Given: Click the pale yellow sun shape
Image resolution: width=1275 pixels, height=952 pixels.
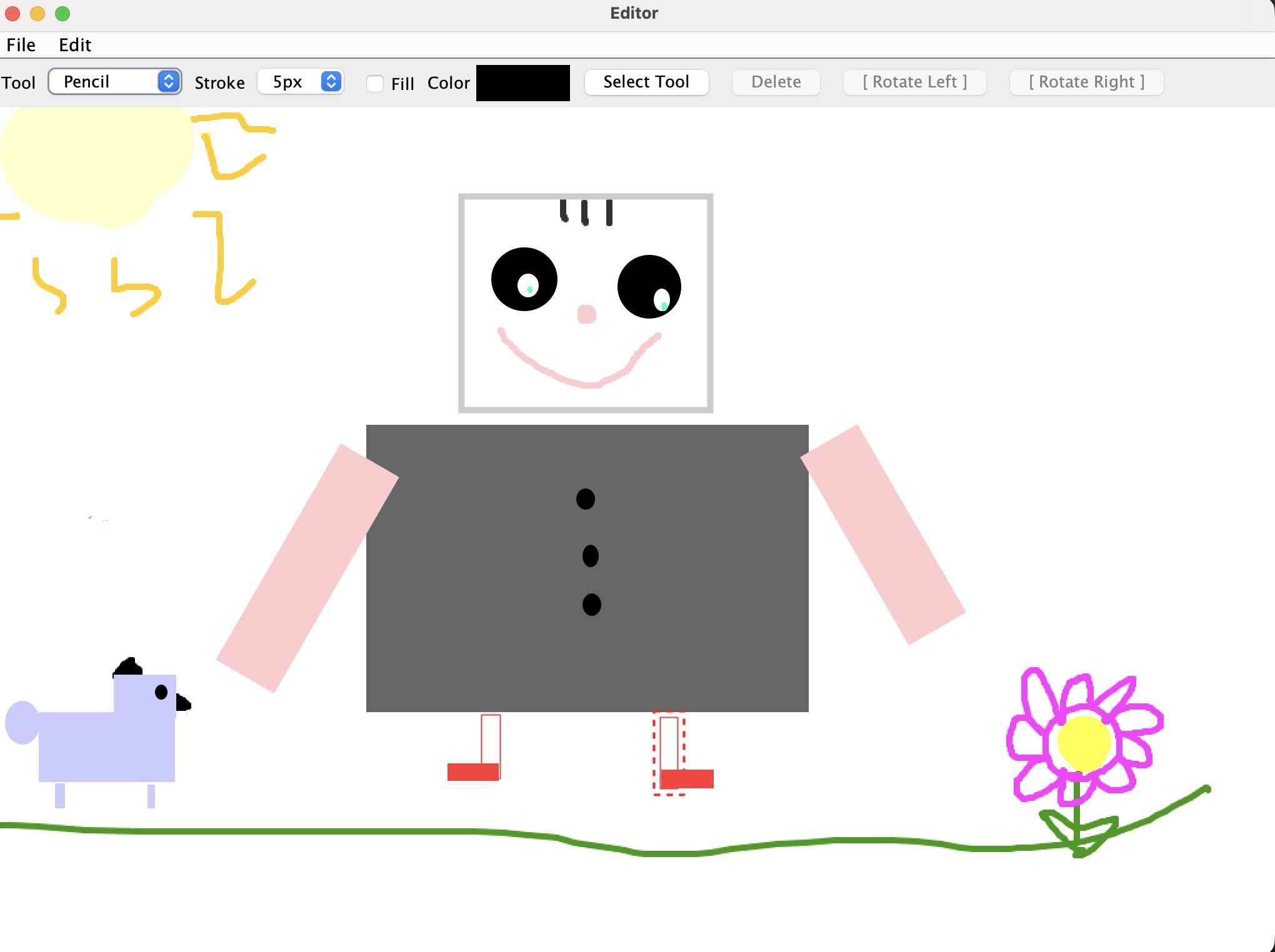Looking at the screenshot, I should coord(94,162).
